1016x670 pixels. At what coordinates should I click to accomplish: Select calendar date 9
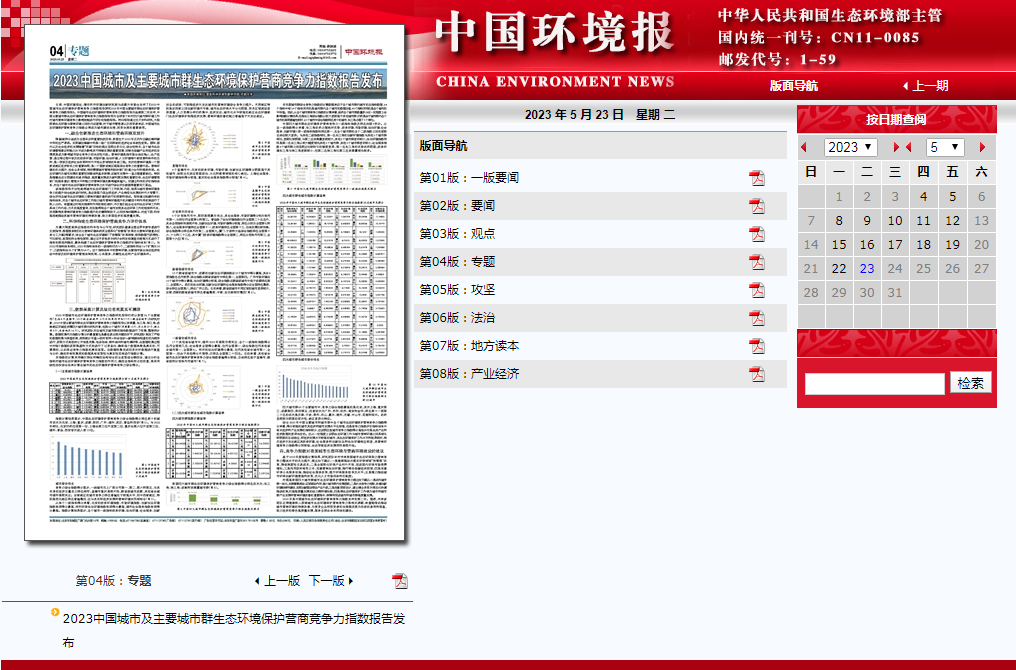coord(867,220)
